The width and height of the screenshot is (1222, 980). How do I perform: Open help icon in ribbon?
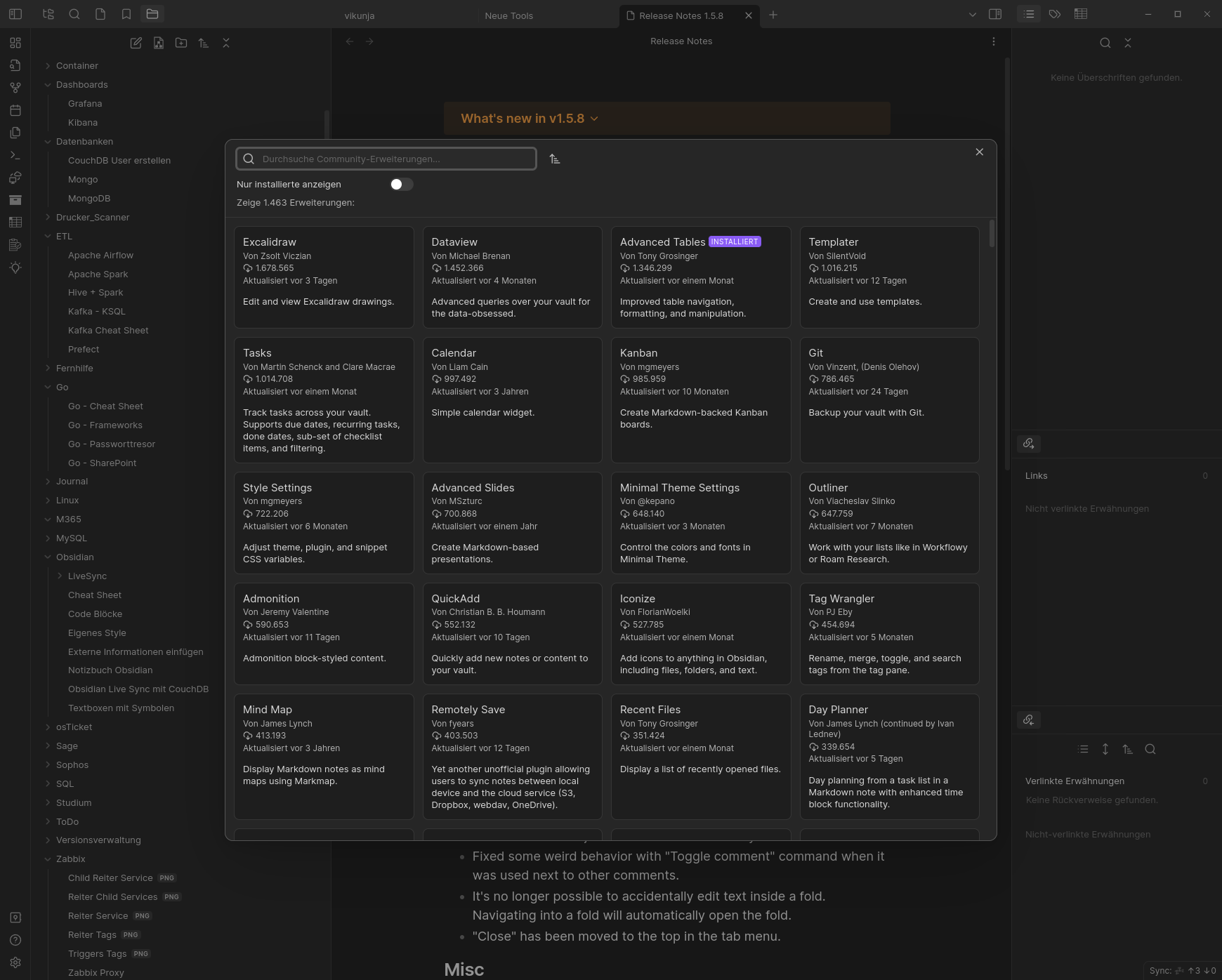[15, 940]
